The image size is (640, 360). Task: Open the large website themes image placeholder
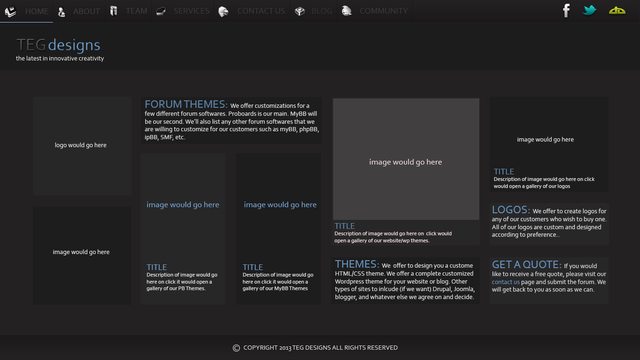point(406,159)
